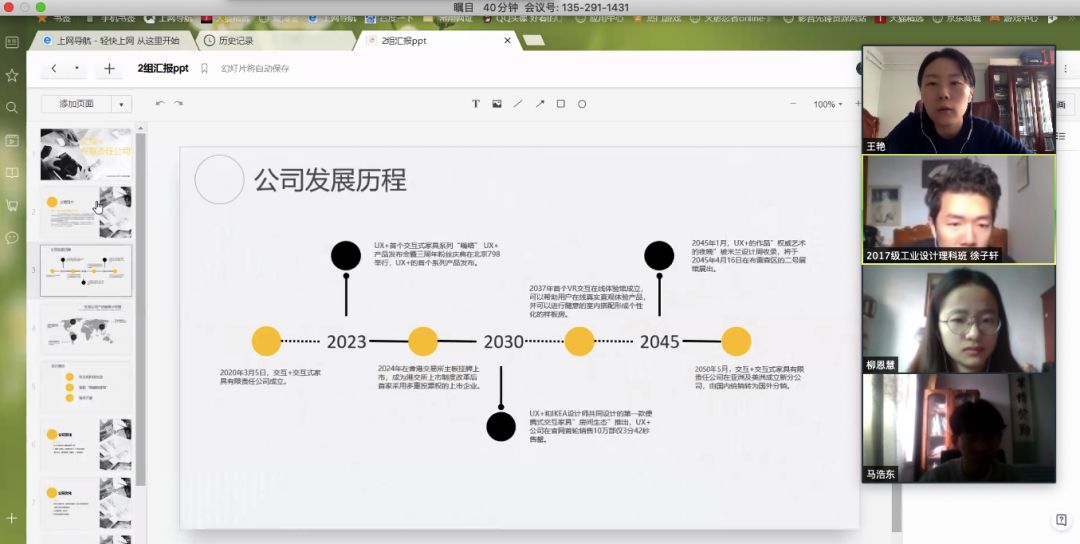This screenshot has width=1080, height=544.
Task: Open the favorites star in browser sidebar
Action: coord(12,75)
